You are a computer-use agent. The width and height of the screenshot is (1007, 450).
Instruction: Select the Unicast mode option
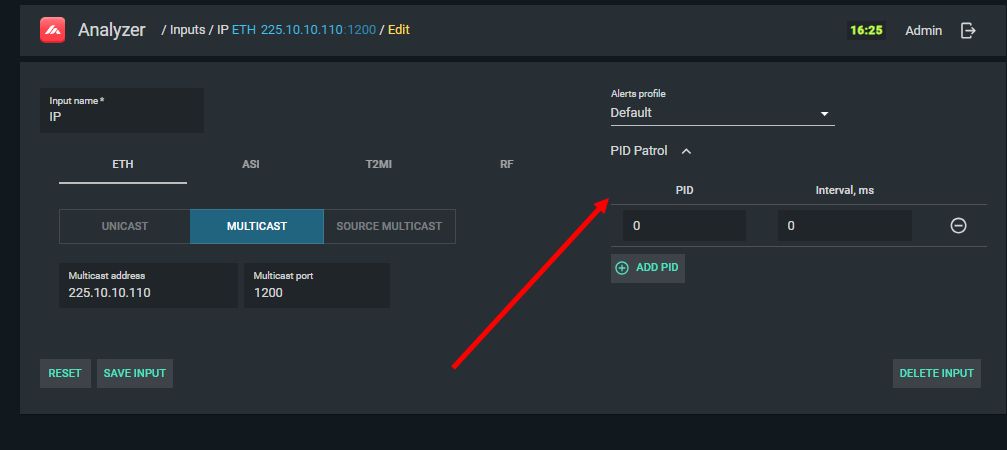click(x=125, y=226)
